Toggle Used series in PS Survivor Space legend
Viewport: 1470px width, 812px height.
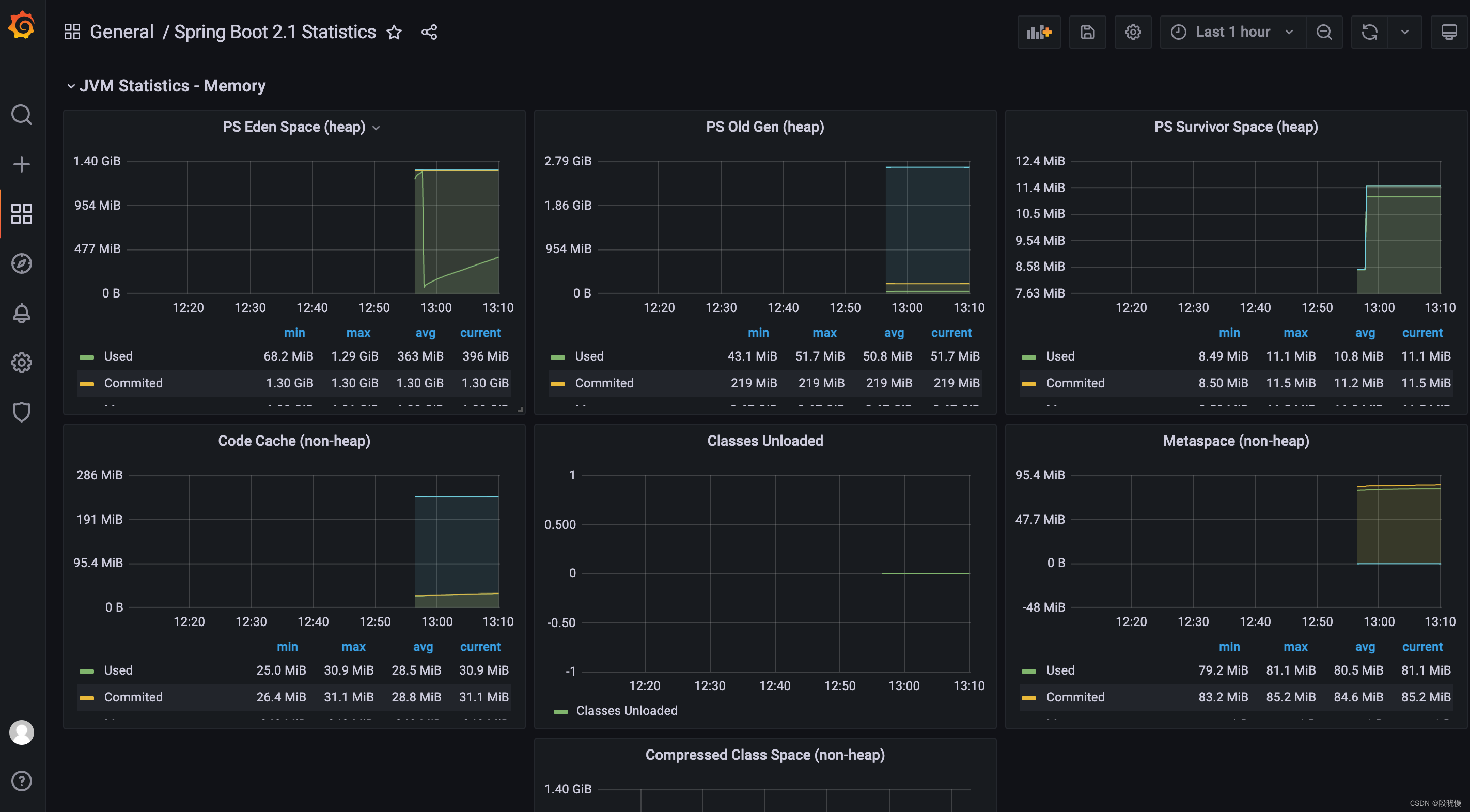[1060, 356]
